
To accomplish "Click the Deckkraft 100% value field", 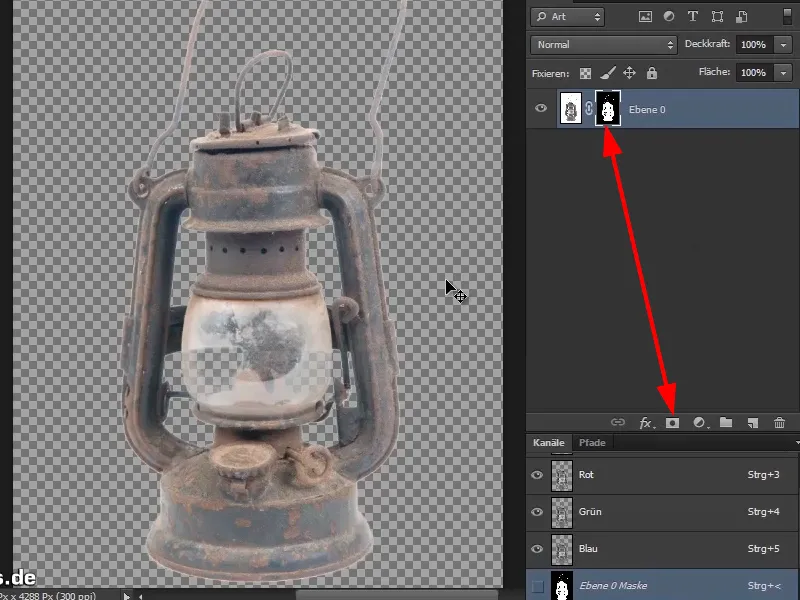I will (x=754, y=45).
